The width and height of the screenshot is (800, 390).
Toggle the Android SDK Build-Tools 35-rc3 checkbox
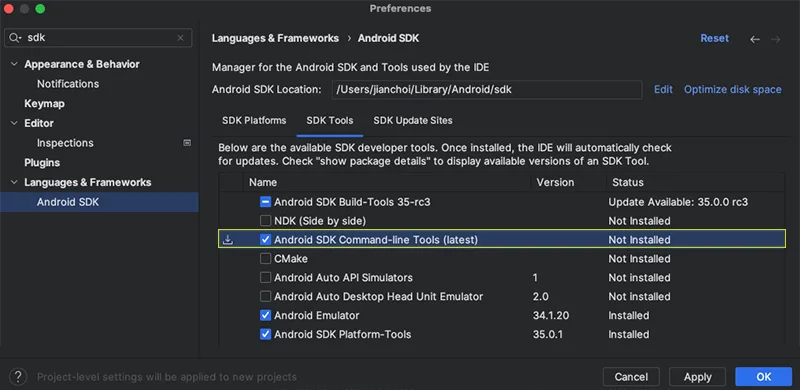point(265,202)
